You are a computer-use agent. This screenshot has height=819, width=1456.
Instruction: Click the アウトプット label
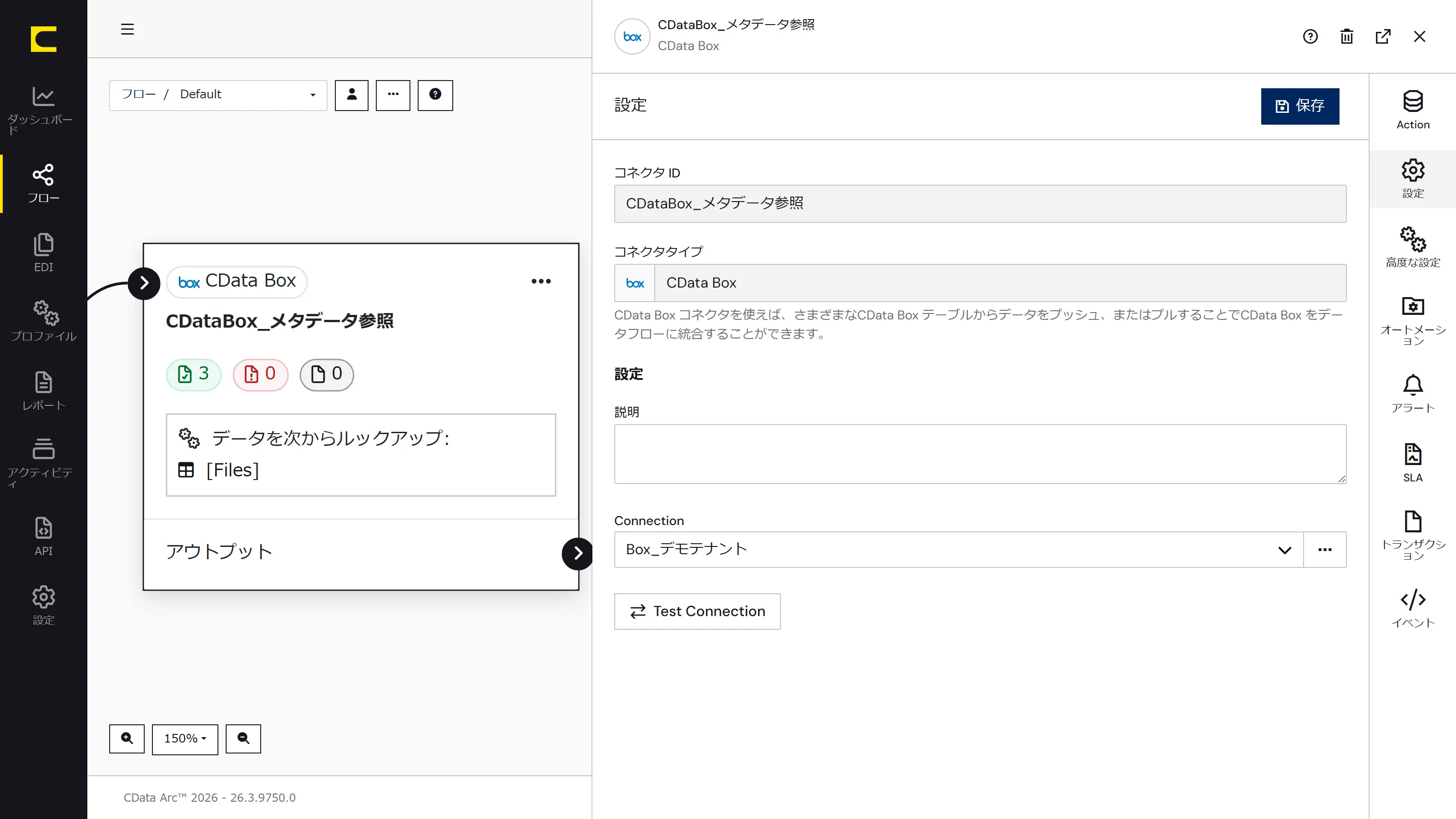219,551
